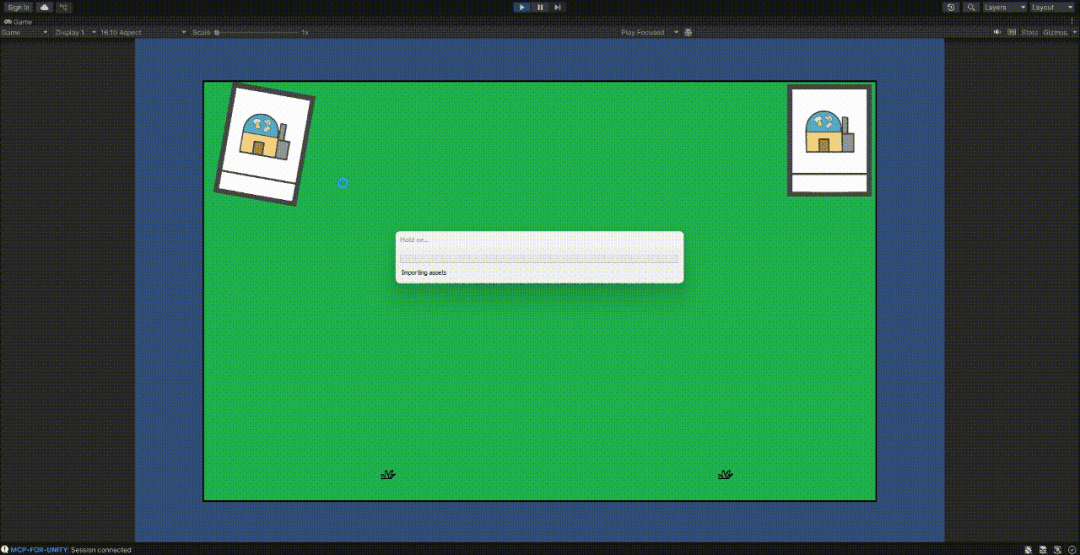Image resolution: width=1080 pixels, height=555 pixels.
Task: Click the Sign in button
Action: pyautogui.click(x=19, y=7)
